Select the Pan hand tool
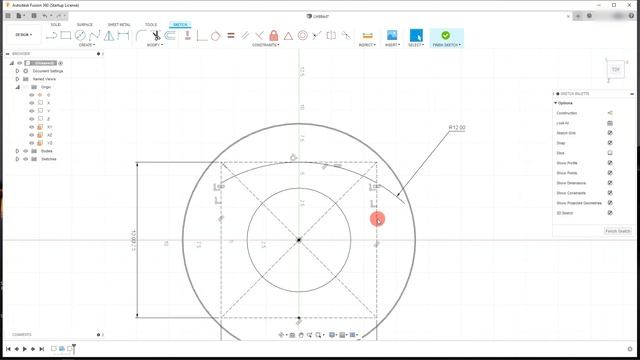The image size is (640, 360). click(301, 335)
